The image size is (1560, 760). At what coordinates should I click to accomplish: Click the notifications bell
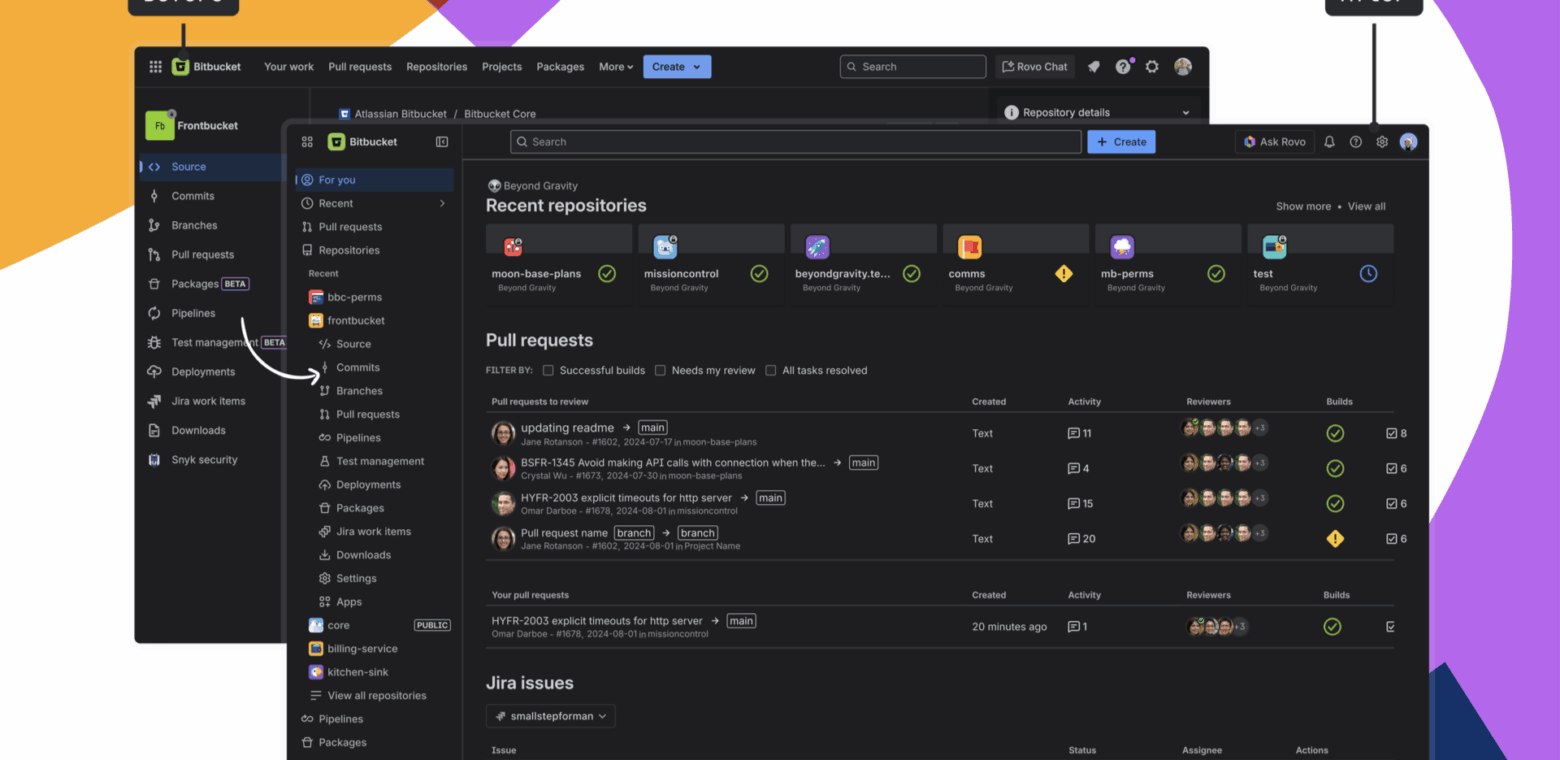1329,142
